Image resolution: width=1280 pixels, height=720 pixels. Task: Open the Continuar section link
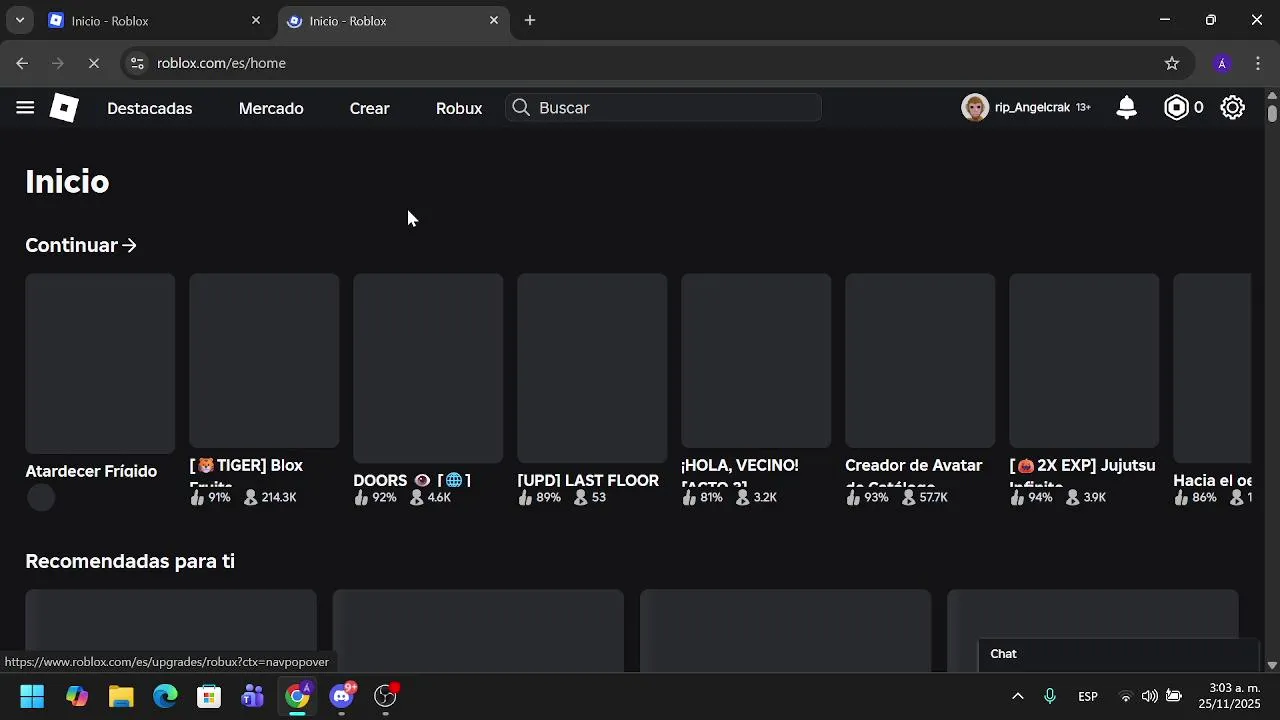click(81, 245)
